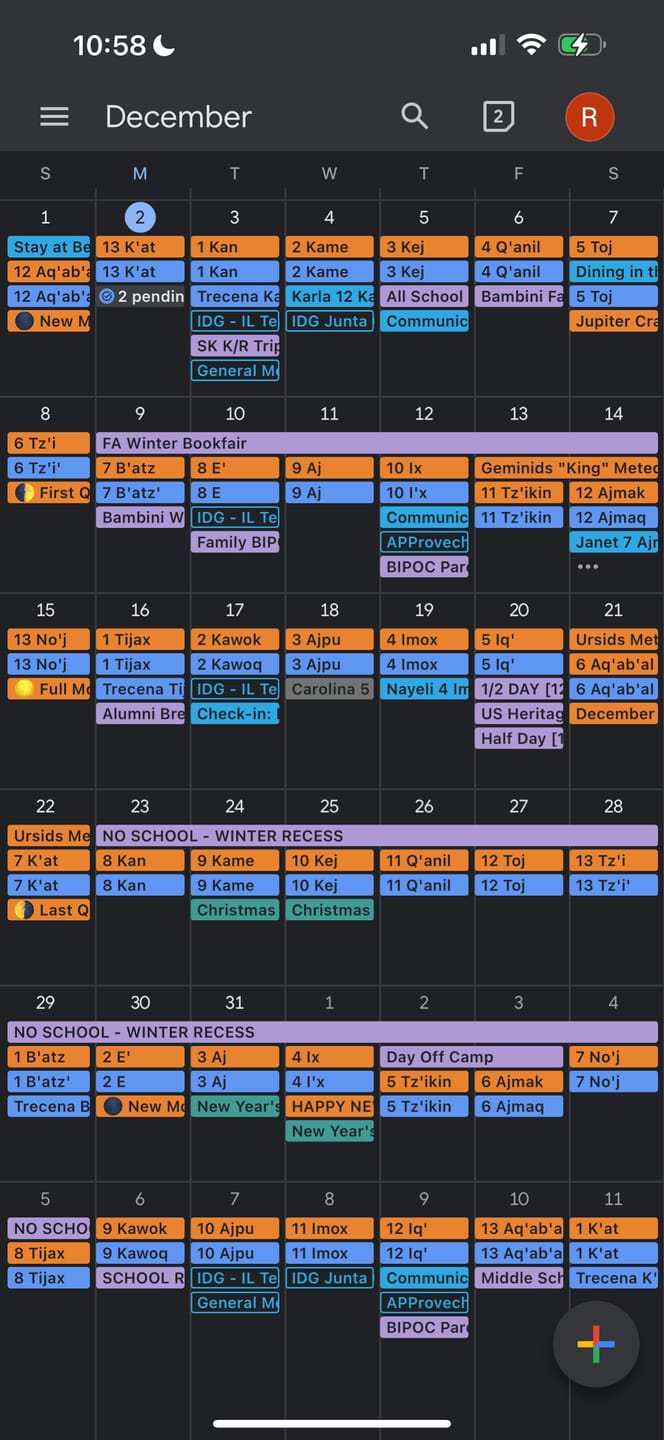Open the 2 pending tasks item
The height and width of the screenshot is (1440, 664).
coord(141,296)
